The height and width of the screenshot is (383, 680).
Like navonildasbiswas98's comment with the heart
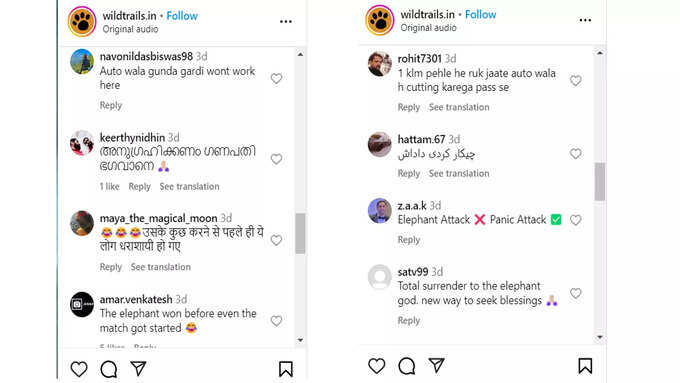276,79
